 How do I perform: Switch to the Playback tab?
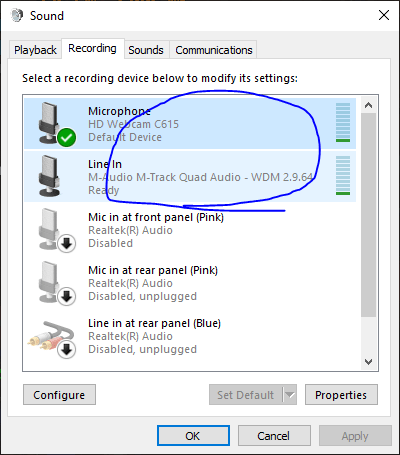[35, 50]
